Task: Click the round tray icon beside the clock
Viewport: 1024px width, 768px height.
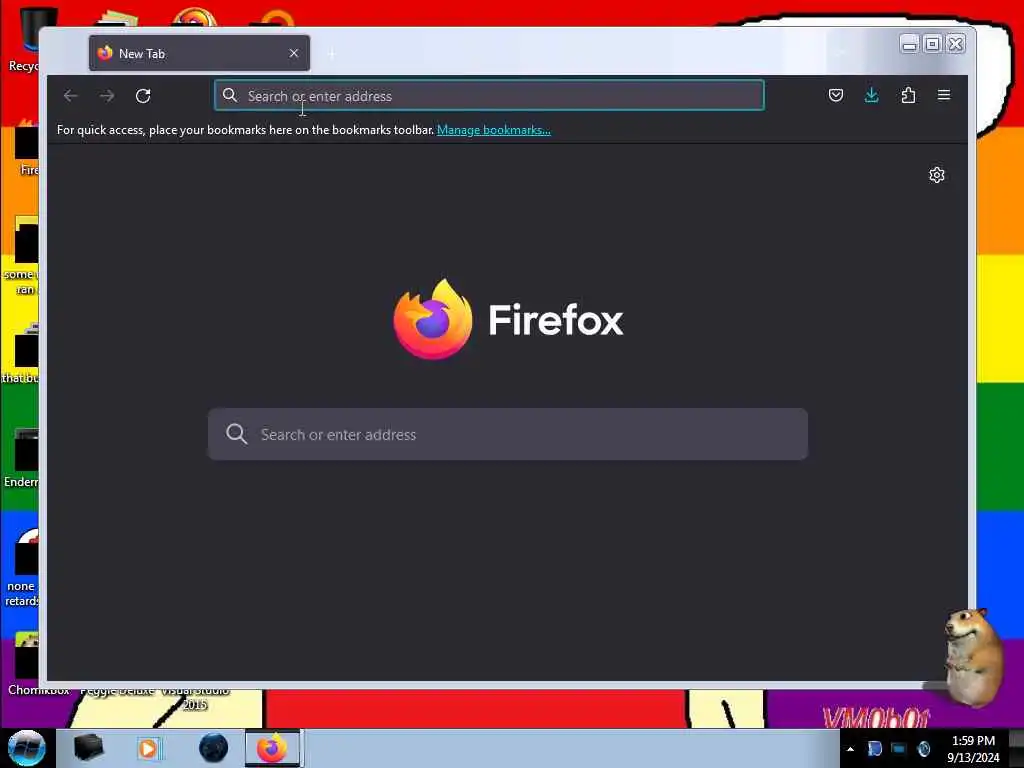Action: pos(923,749)
